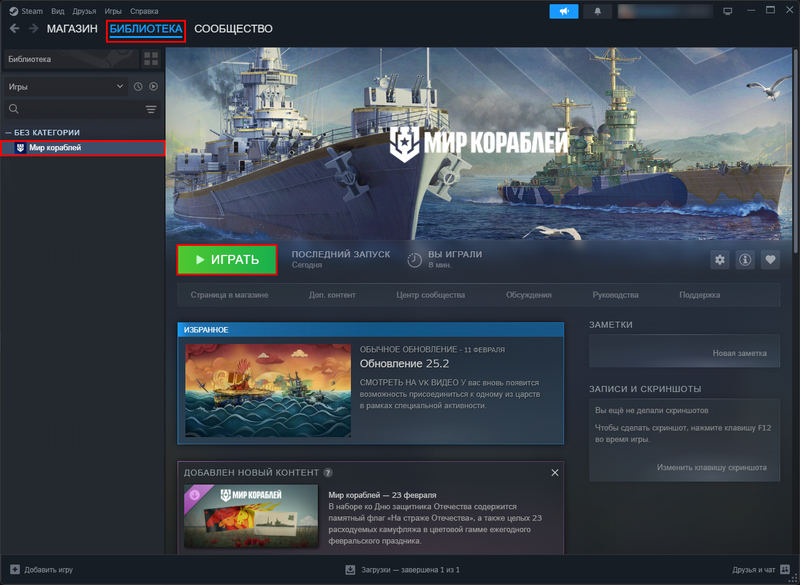The height and width of the screenshot is (585, 800).
Task: Click the library search field
Action: pyautogui.click(x=75, y=110)
